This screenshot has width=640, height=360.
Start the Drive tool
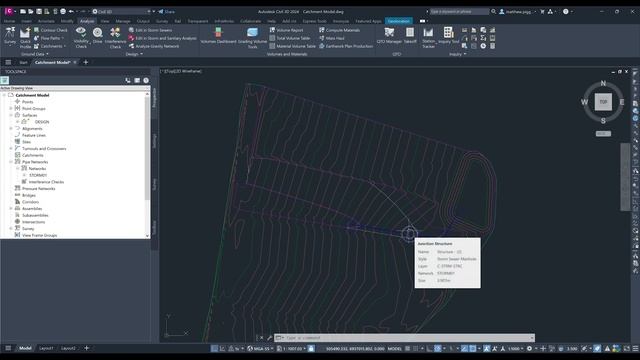pyautogui.click(x=98, y=36)
